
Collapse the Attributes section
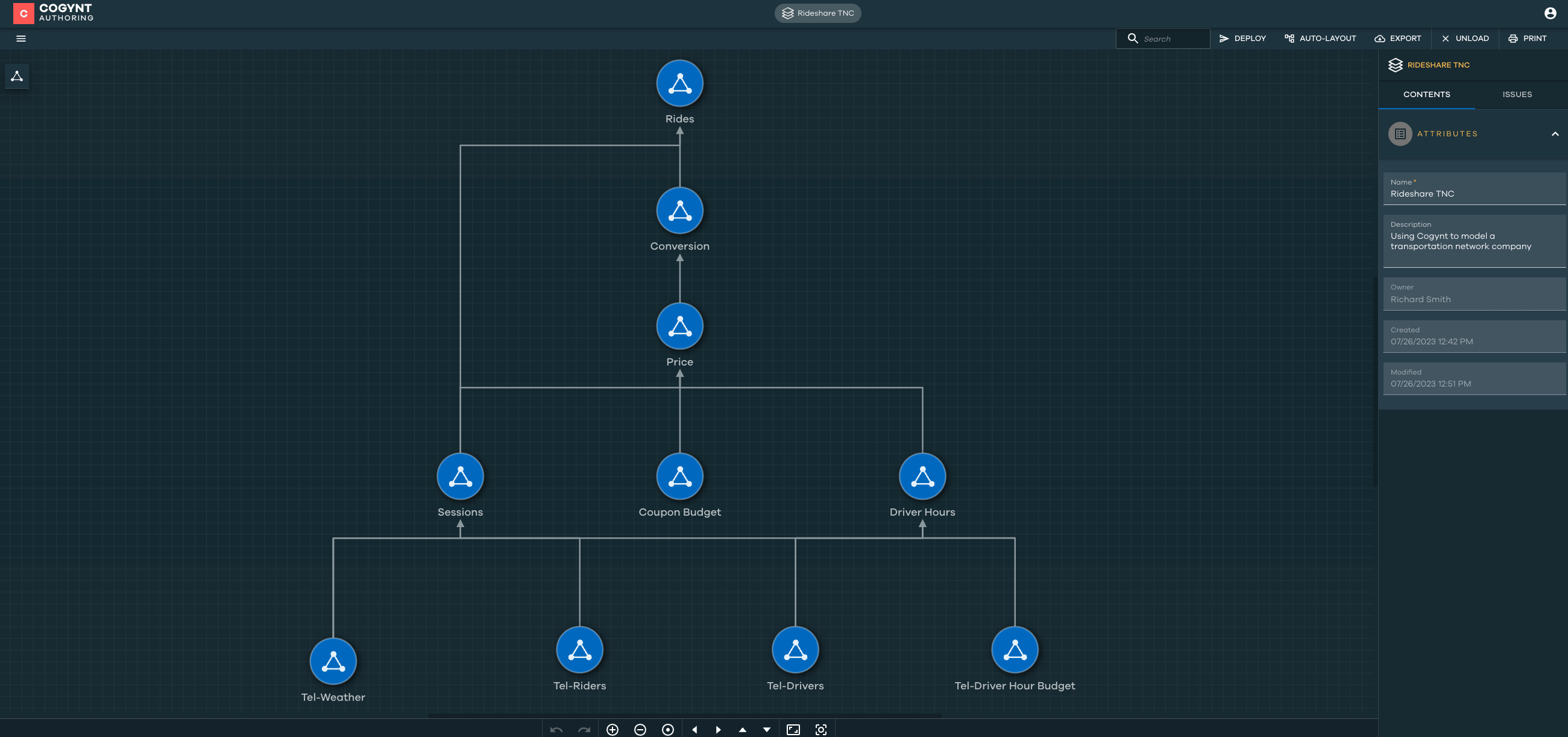1556,133
